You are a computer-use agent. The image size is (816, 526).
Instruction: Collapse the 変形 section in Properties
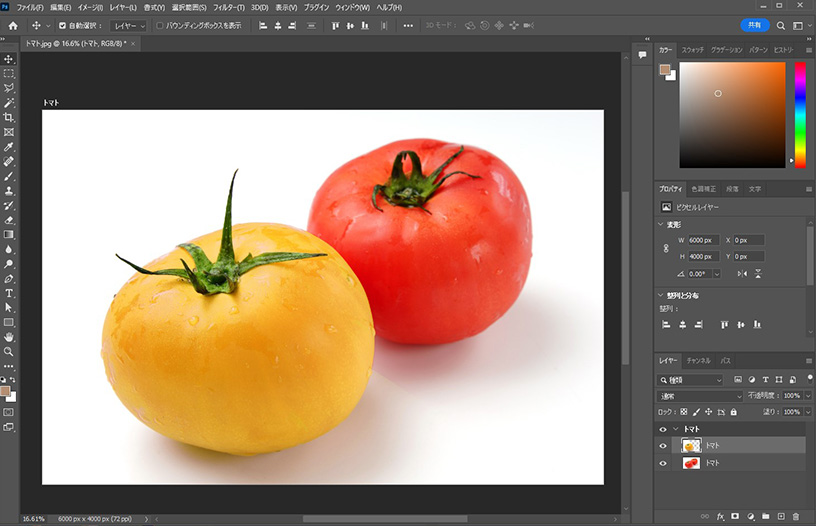[662, 224]
